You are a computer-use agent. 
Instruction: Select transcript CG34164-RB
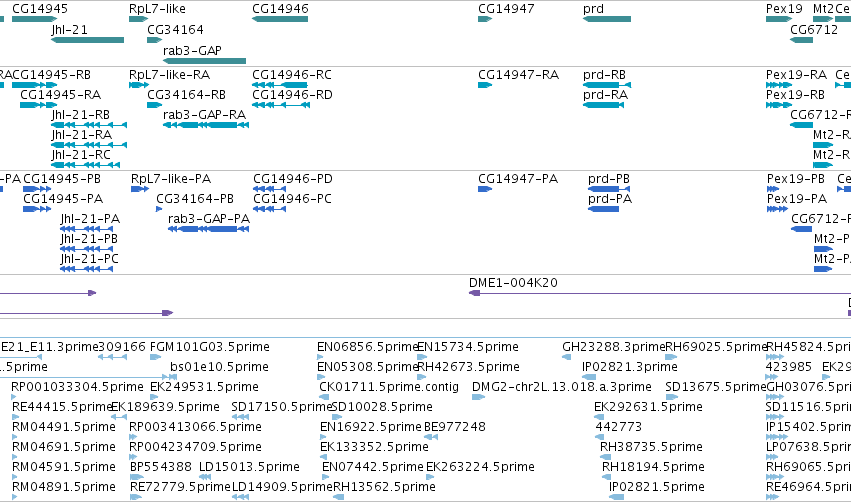point(155,105)
